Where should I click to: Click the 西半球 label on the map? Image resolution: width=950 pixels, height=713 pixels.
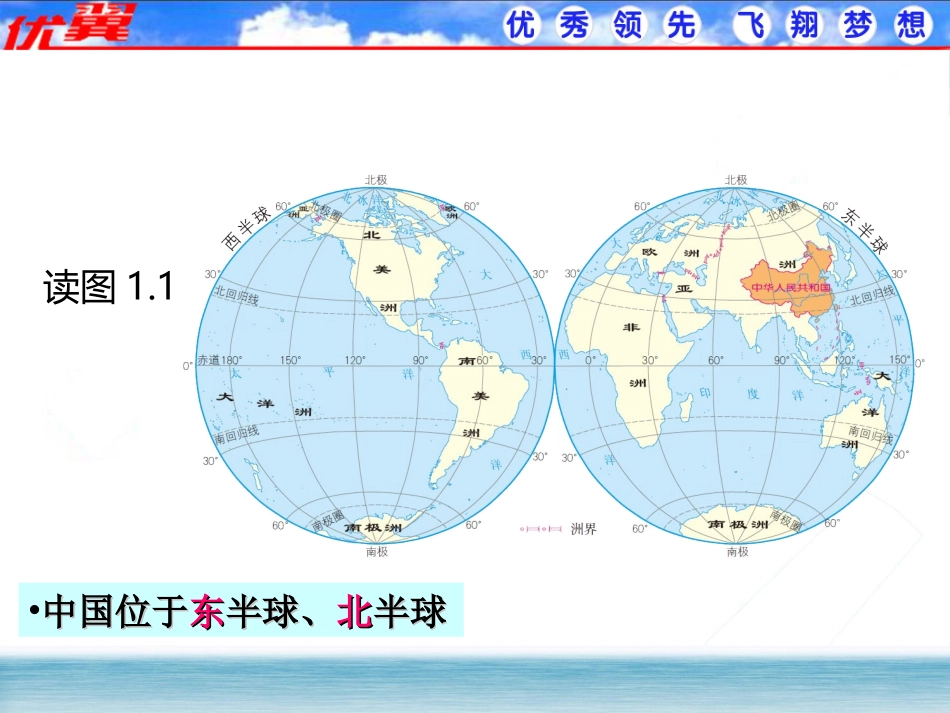245,228
